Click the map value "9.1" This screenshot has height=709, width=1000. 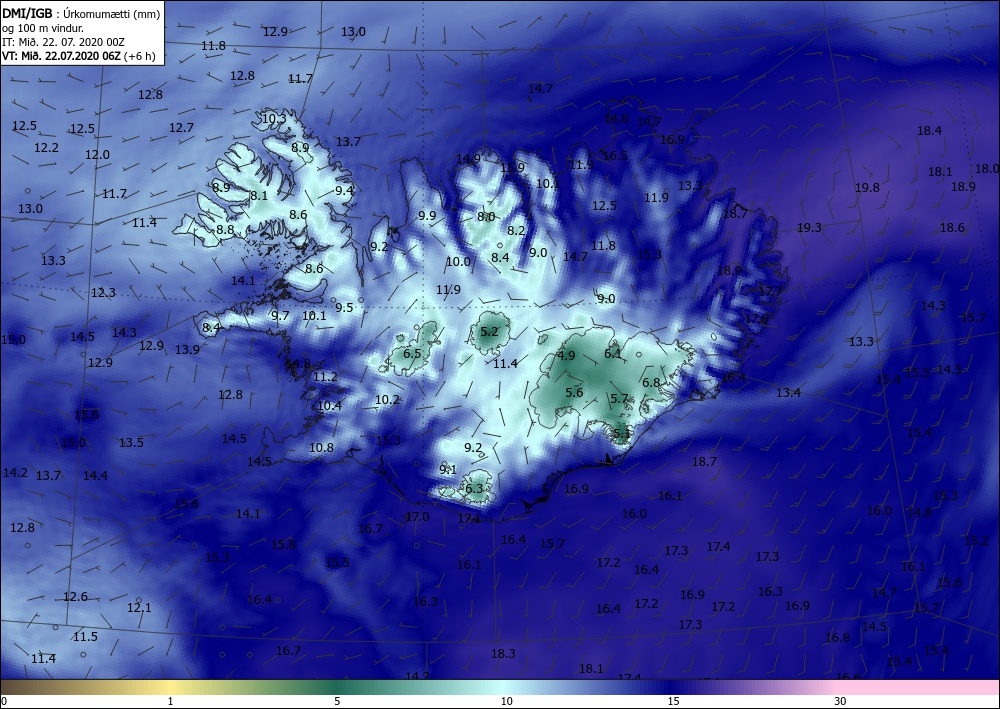[448, 469]
